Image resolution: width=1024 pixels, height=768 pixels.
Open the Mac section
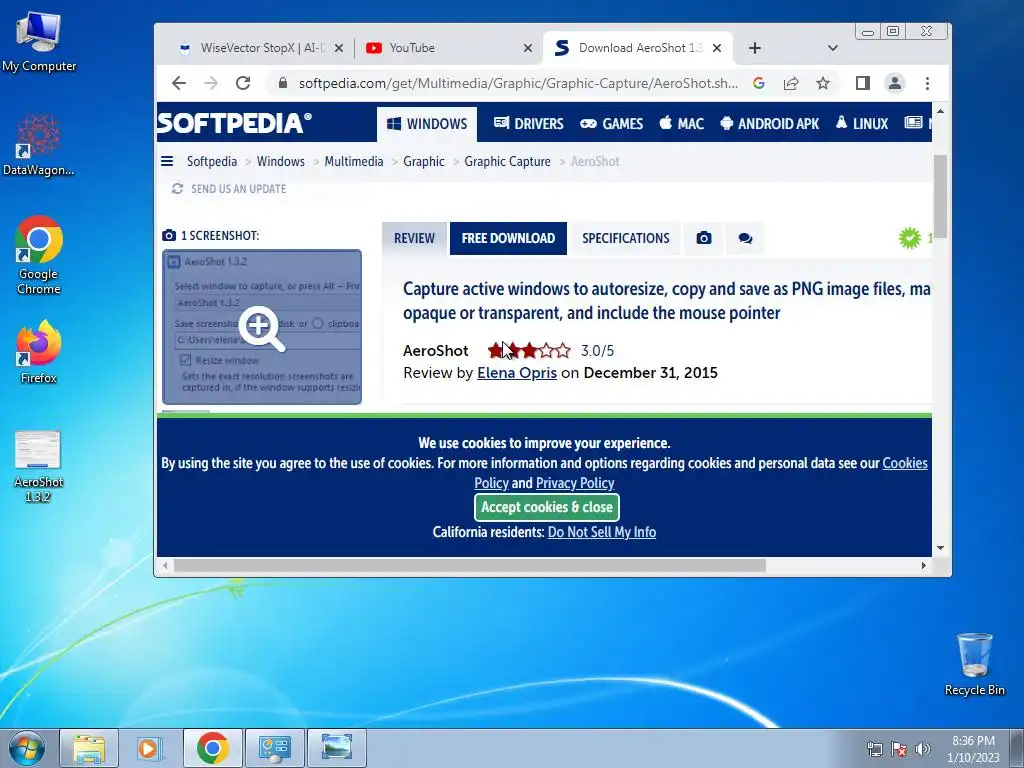click(682, 123)
